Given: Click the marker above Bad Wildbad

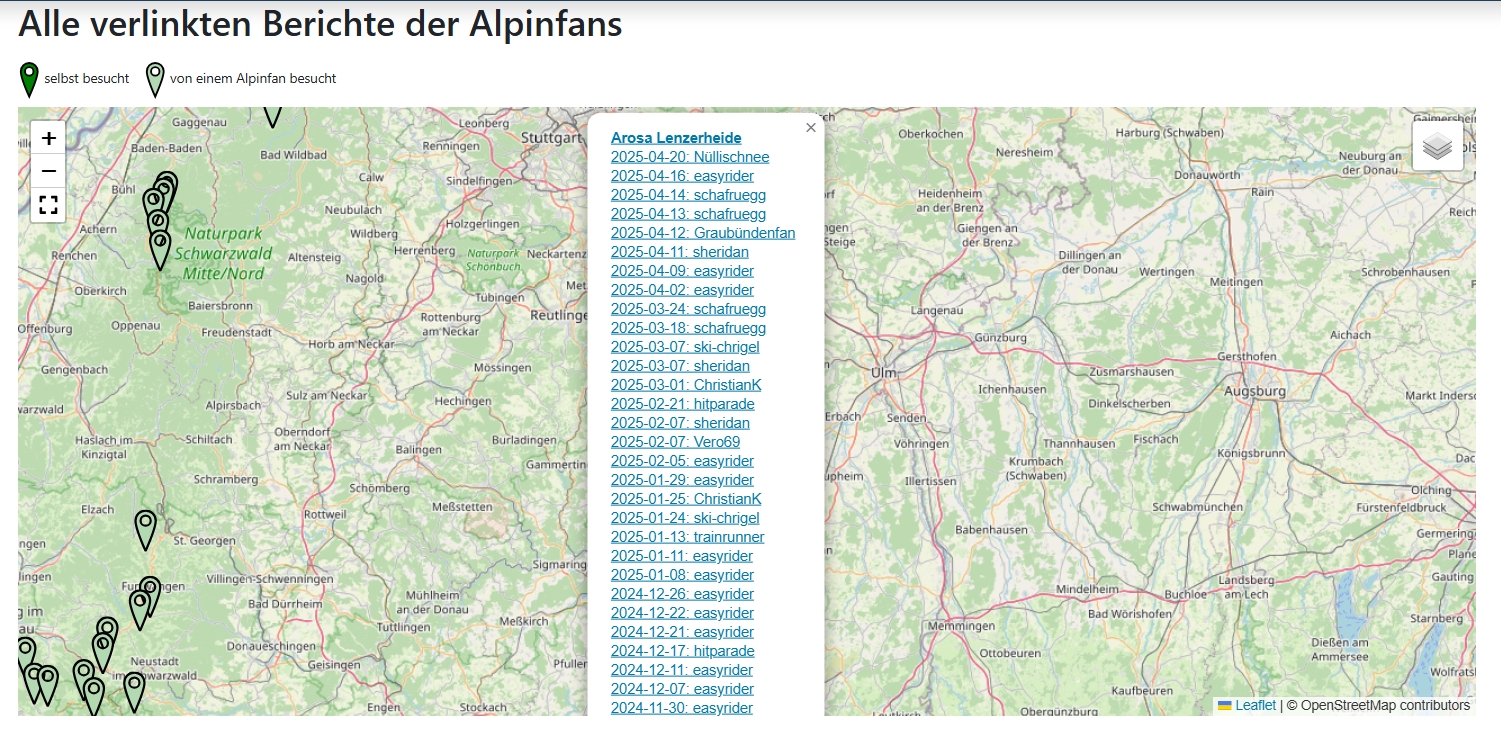Looking at the screenshot, I should click(272, 113).
